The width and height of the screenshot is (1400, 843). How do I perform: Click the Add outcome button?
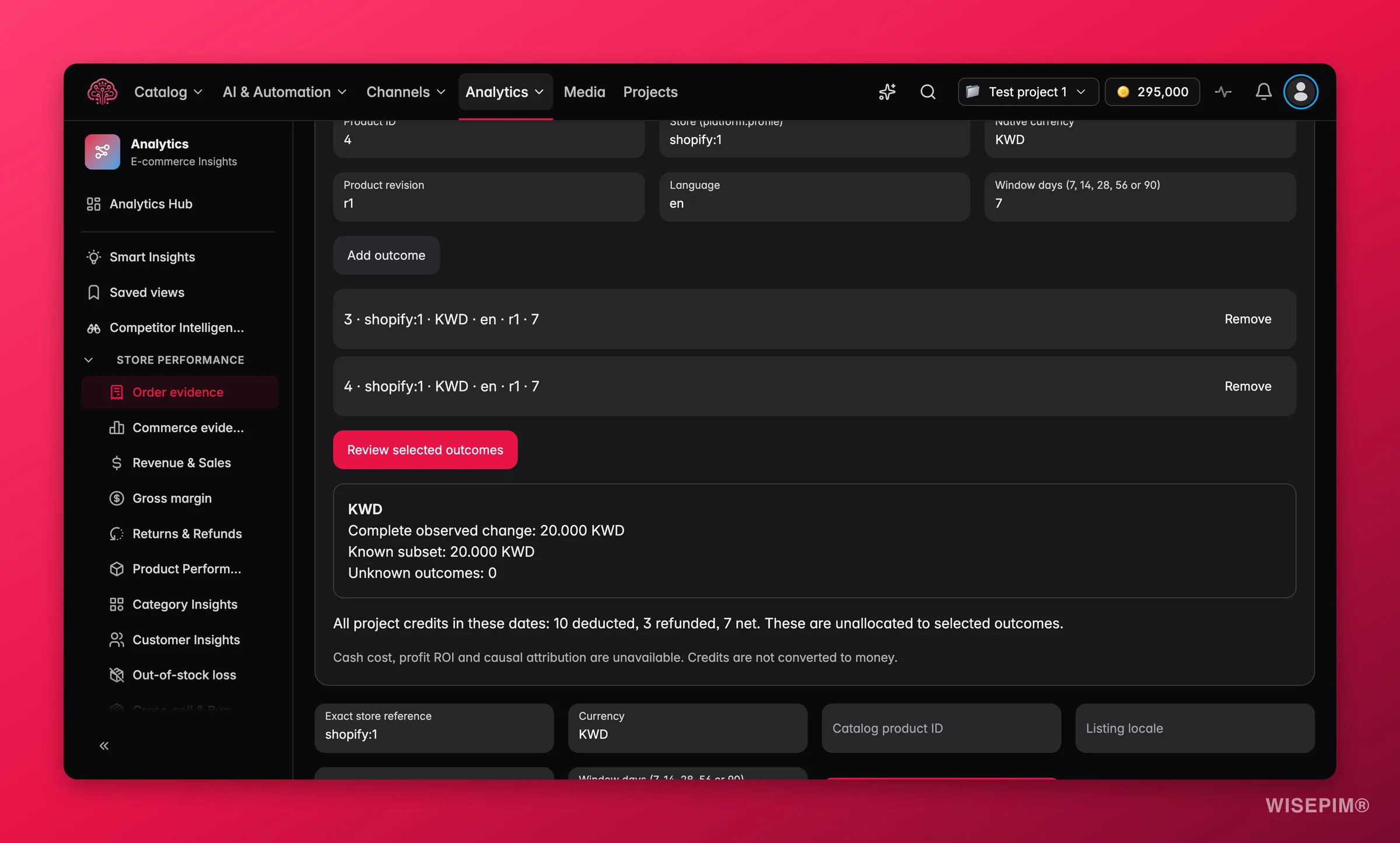tap(386, 255)
